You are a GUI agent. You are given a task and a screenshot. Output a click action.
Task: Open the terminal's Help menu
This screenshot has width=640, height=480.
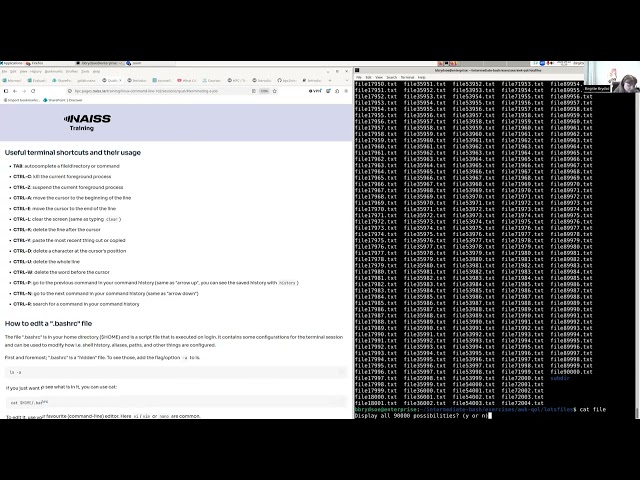click(422, 77)
